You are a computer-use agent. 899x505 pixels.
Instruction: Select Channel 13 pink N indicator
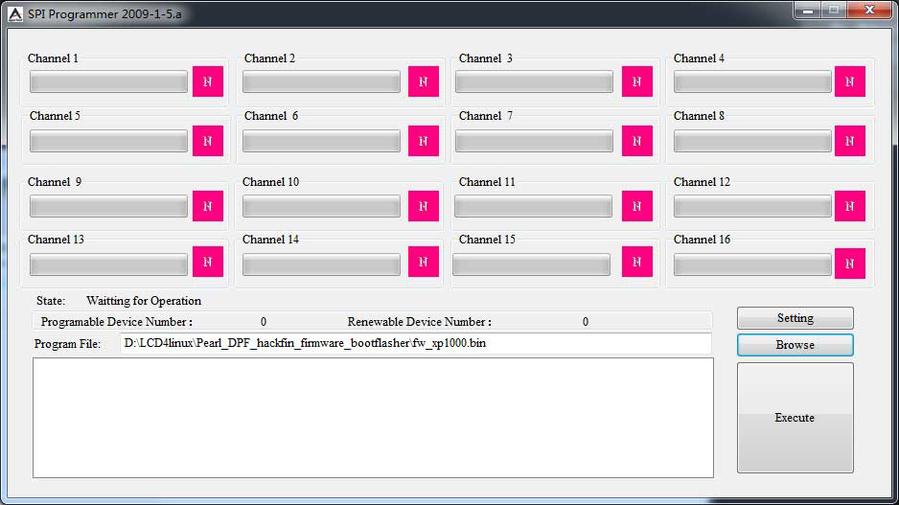coord(208,262)
